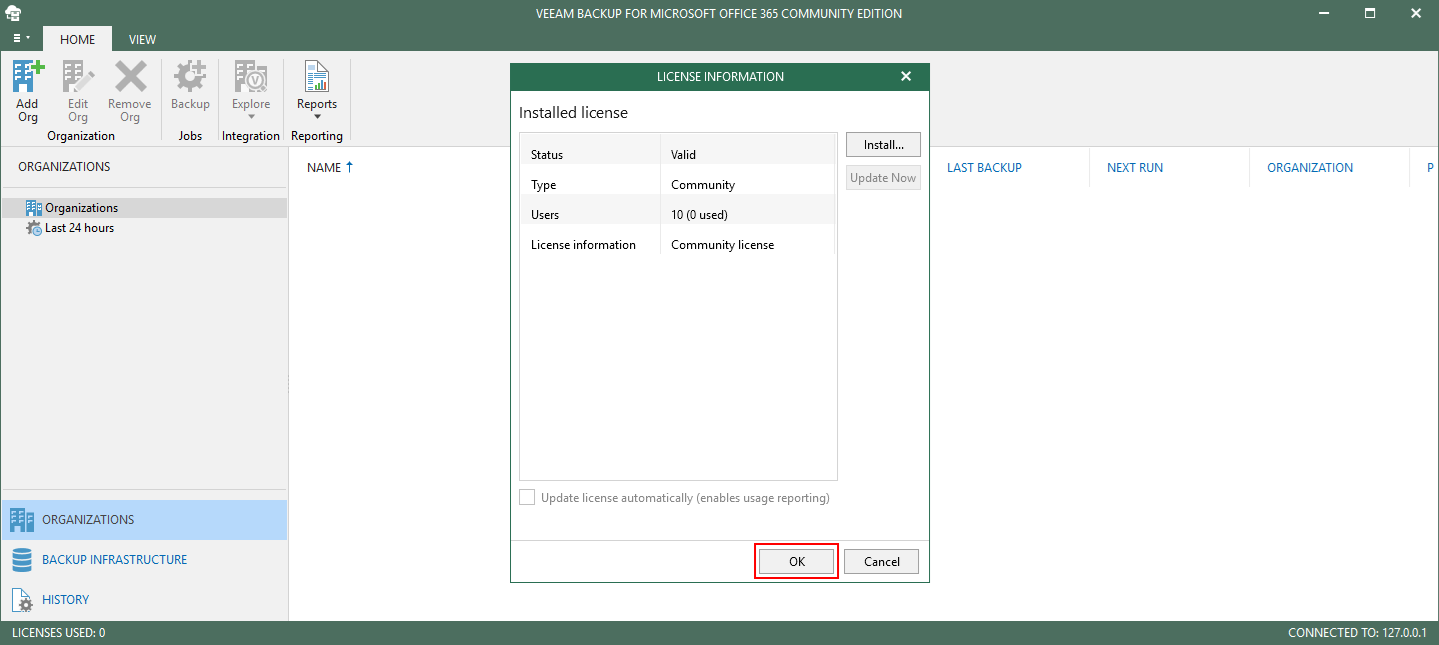Click Cancel in License Information dialog
1439x645 pixels.
[x=882, y=562]
